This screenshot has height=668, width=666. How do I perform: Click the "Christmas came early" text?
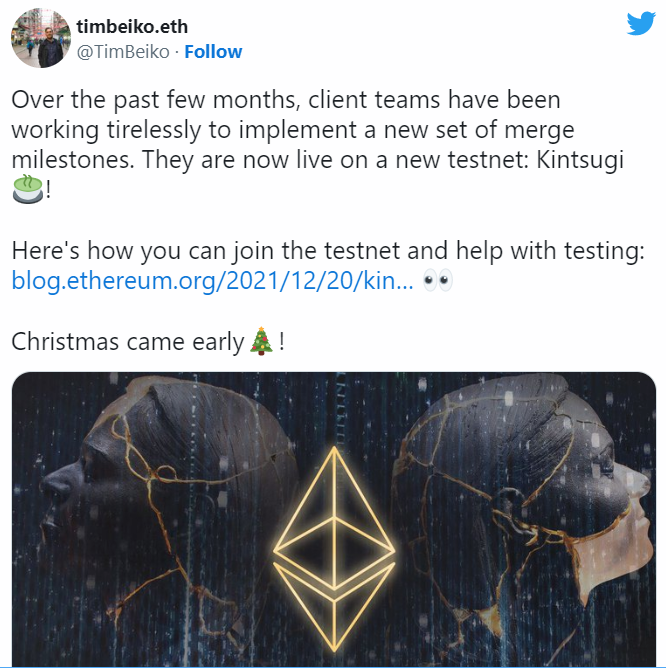coord(127,342)
